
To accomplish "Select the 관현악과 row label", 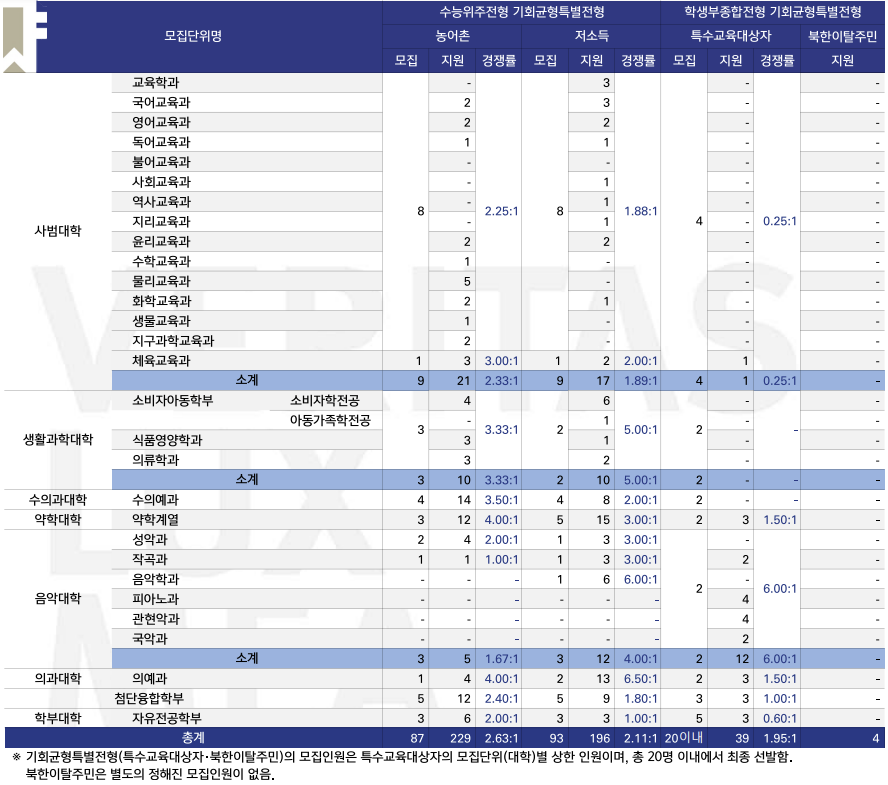I will tap(155, 618).
